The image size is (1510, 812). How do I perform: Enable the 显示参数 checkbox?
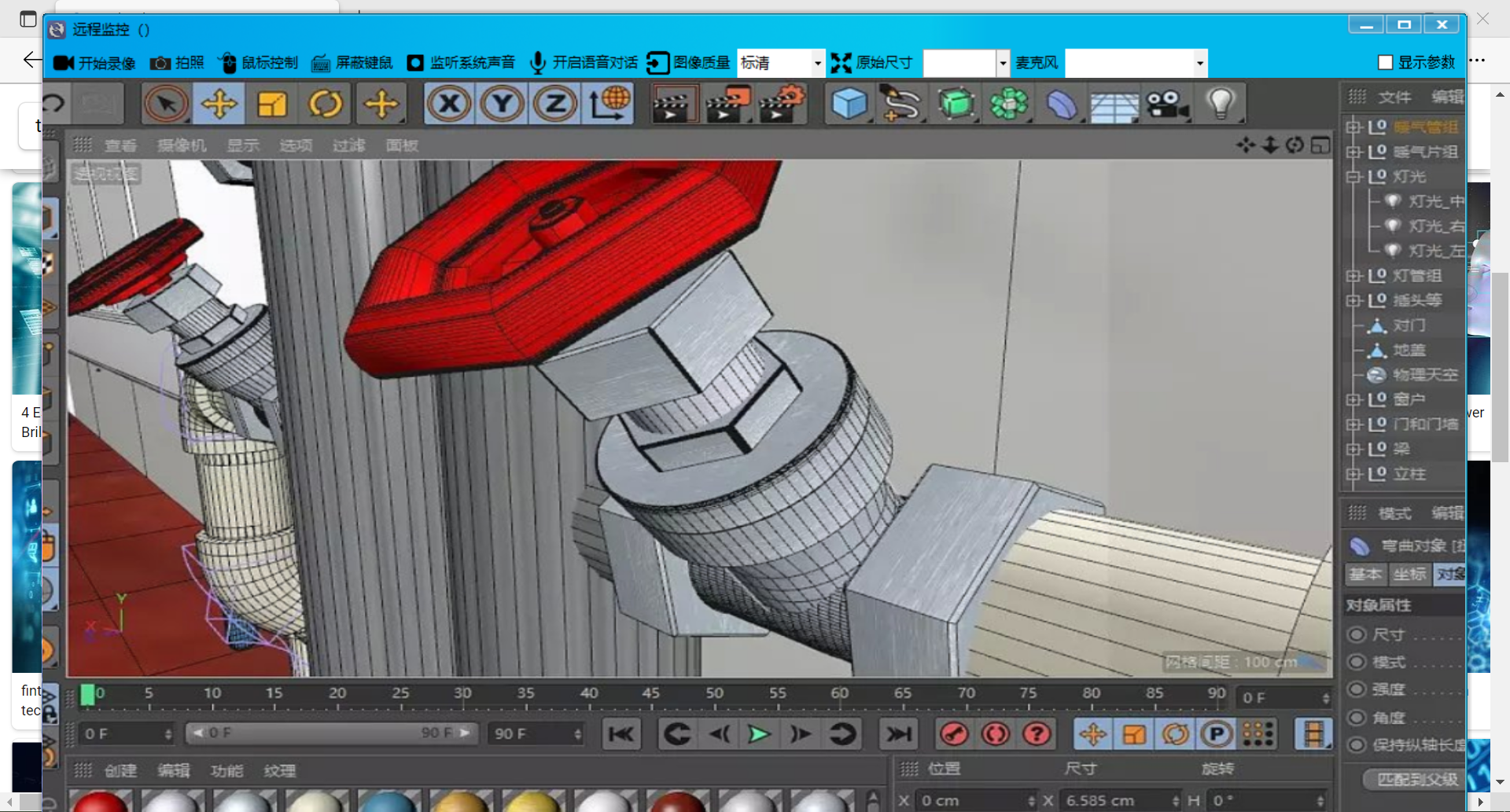tap(1386, 62)
